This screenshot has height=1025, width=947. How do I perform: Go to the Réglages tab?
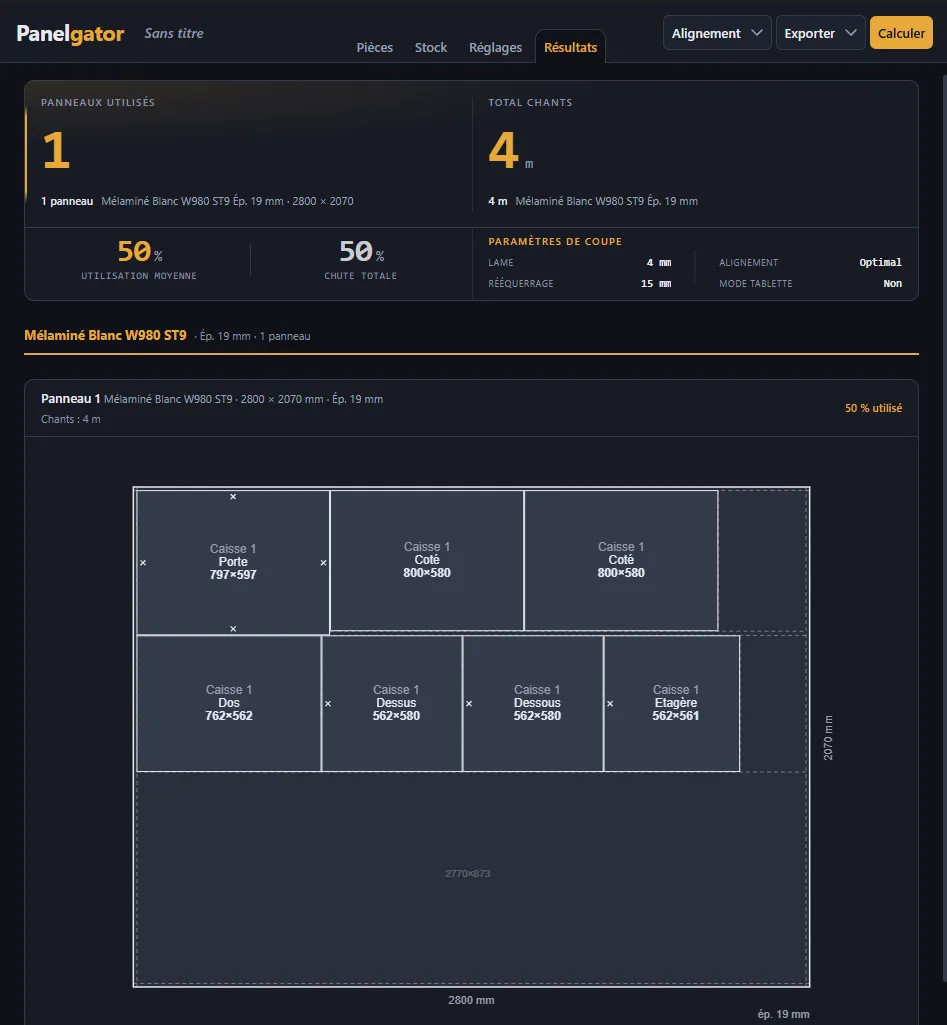(x=495, y=47)
